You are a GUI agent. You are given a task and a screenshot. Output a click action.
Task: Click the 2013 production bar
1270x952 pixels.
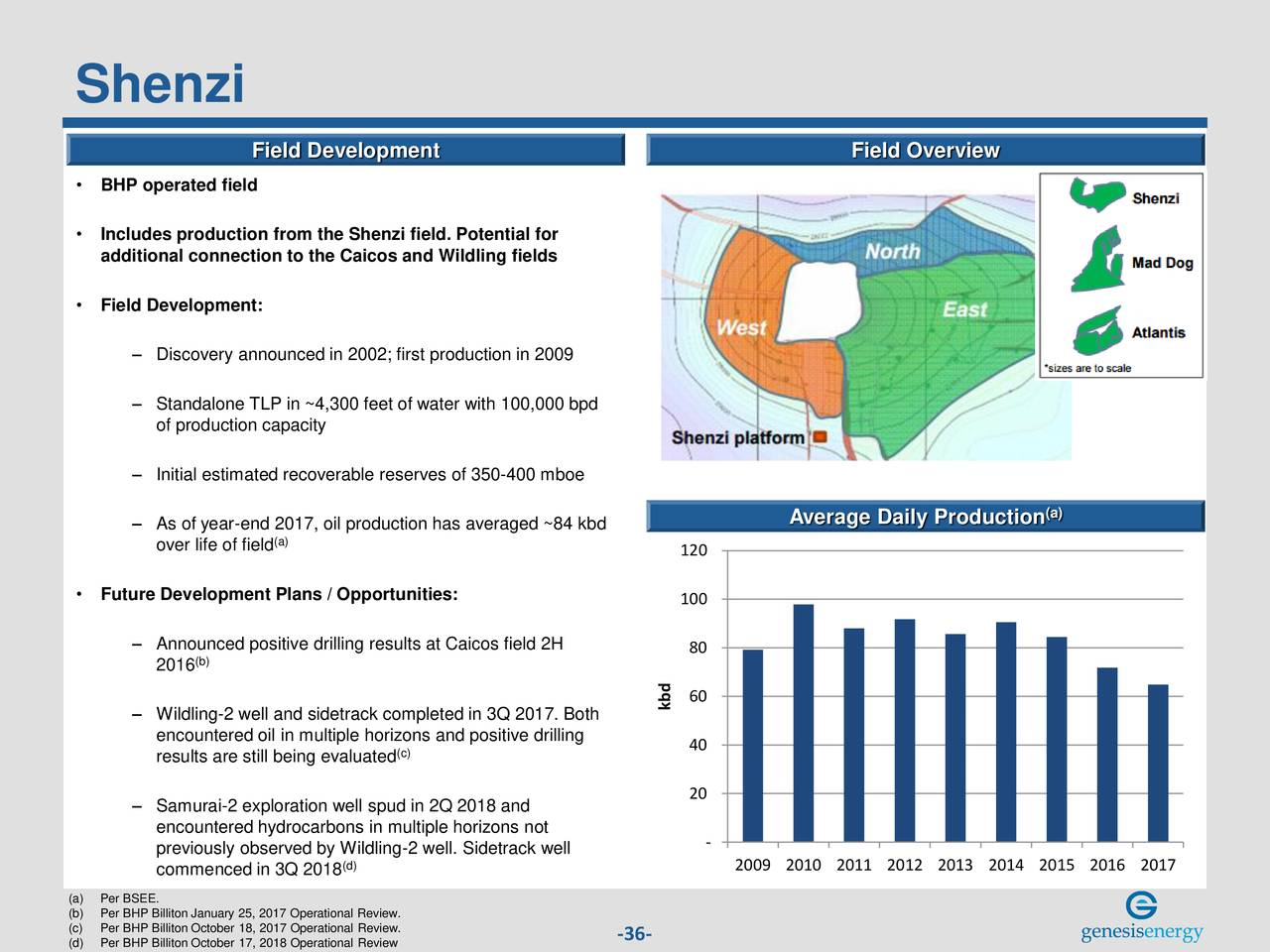pos(955,738)
